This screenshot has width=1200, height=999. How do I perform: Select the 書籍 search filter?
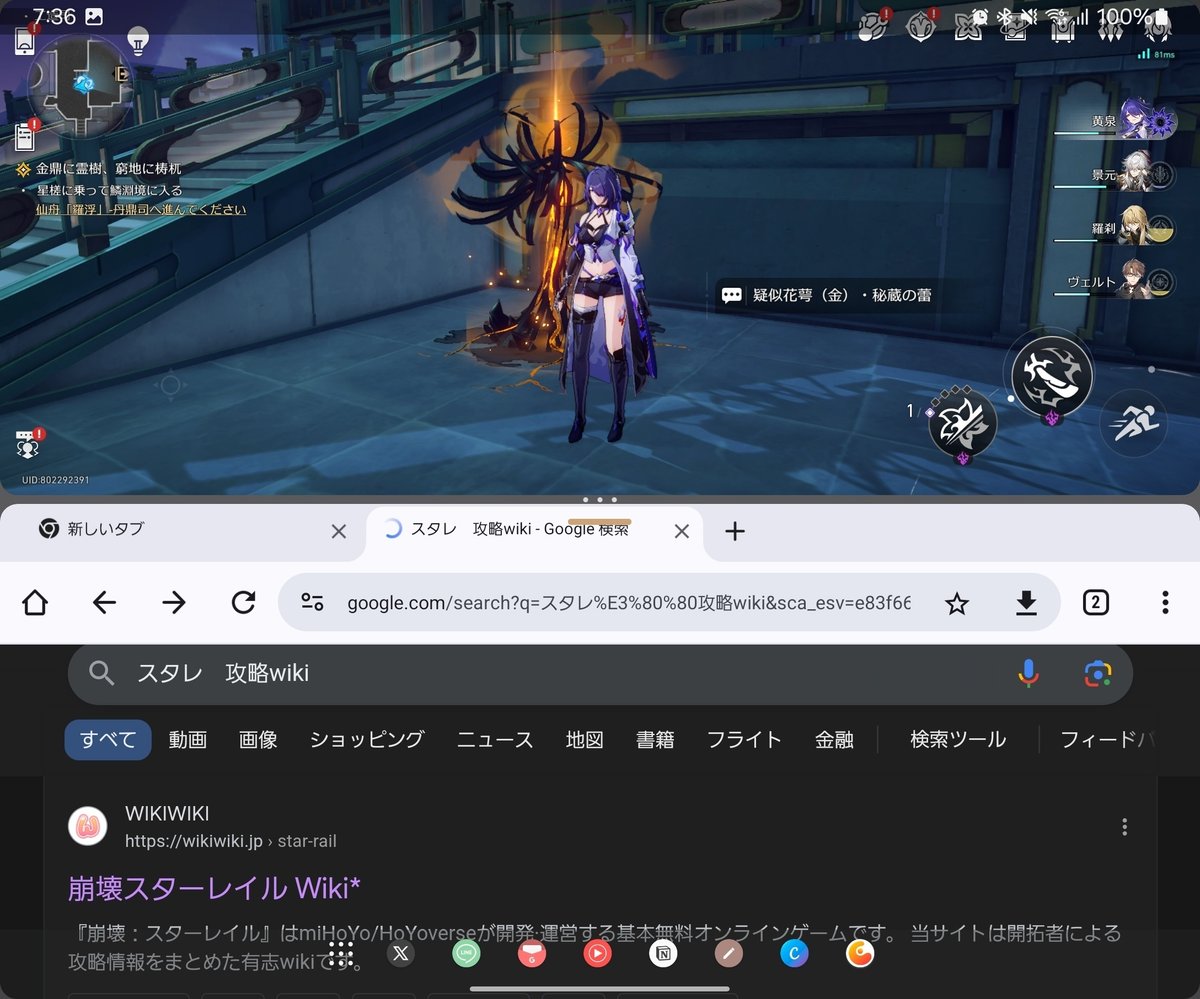pos(655,740)
